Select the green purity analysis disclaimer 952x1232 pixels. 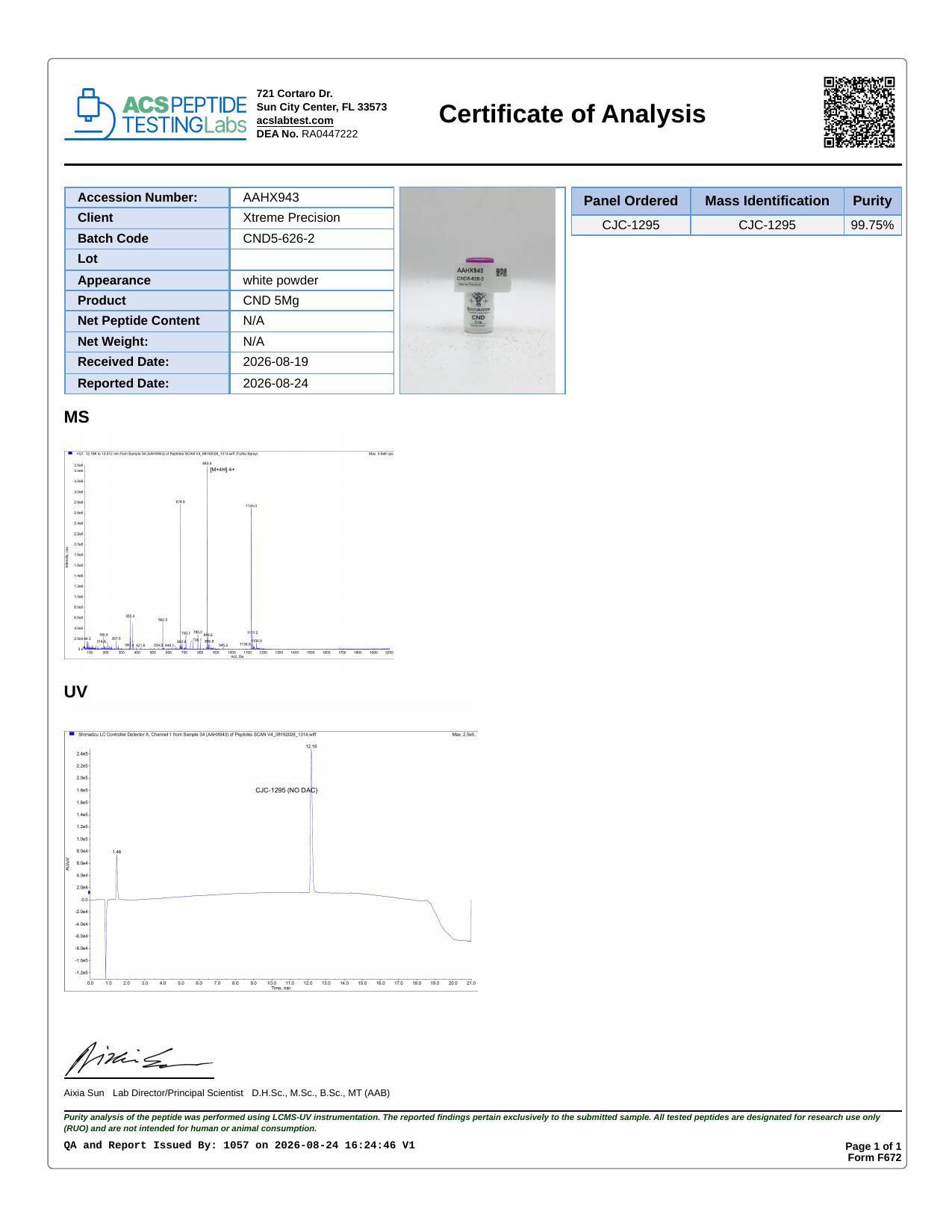[x=472, y=1123]
